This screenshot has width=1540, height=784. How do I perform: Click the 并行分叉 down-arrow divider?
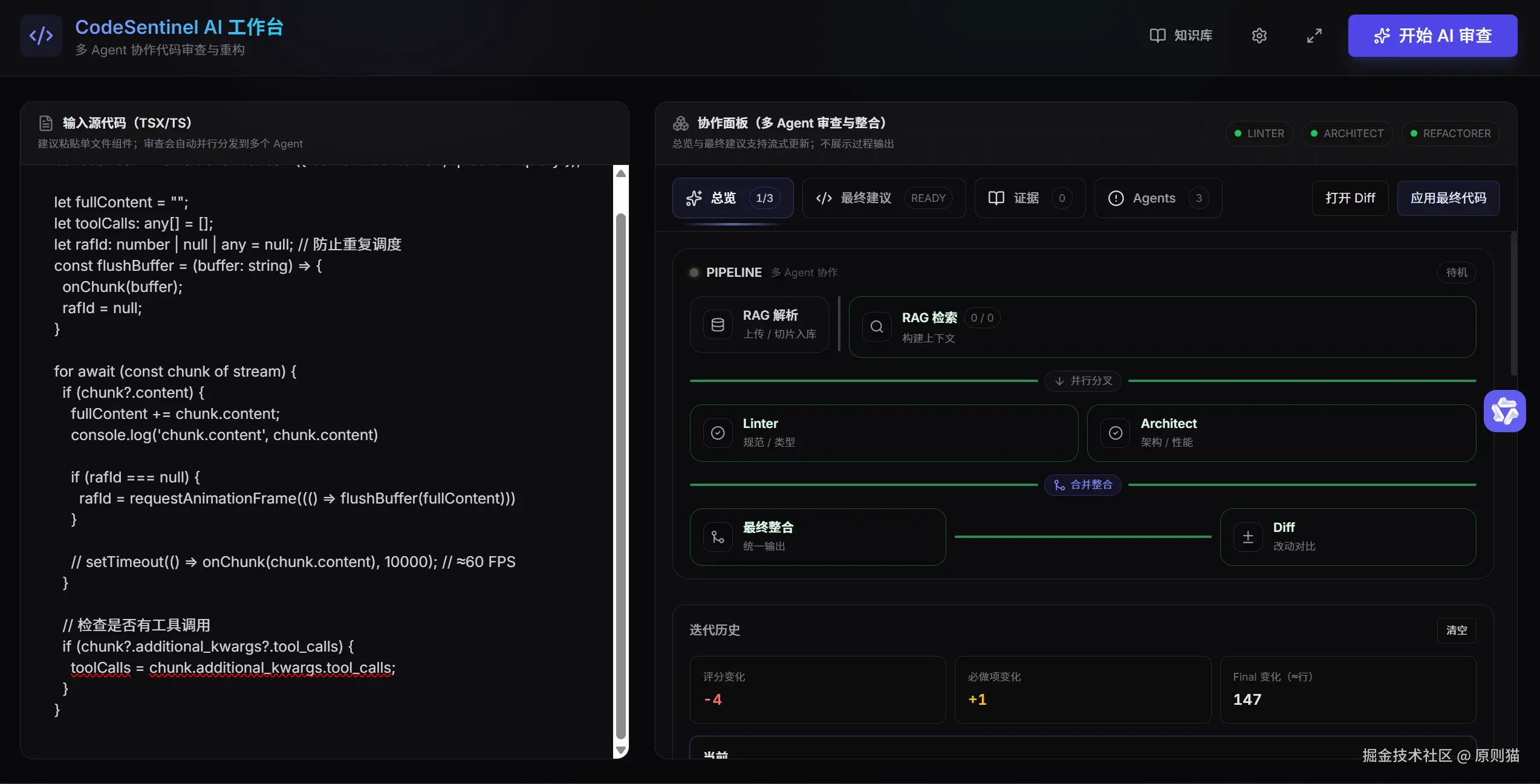[1082, 381]
